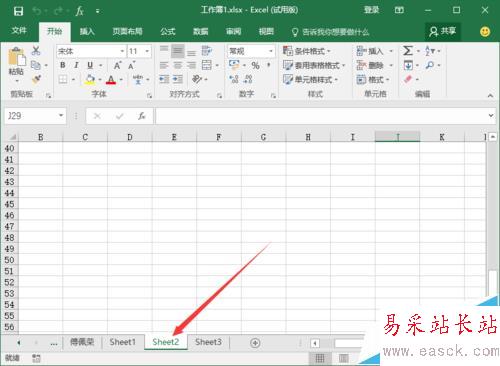500x366 pixels.
Task: Open 套用表格格式 table format menu
Action: pyautogui.click(x=314, y=65)
